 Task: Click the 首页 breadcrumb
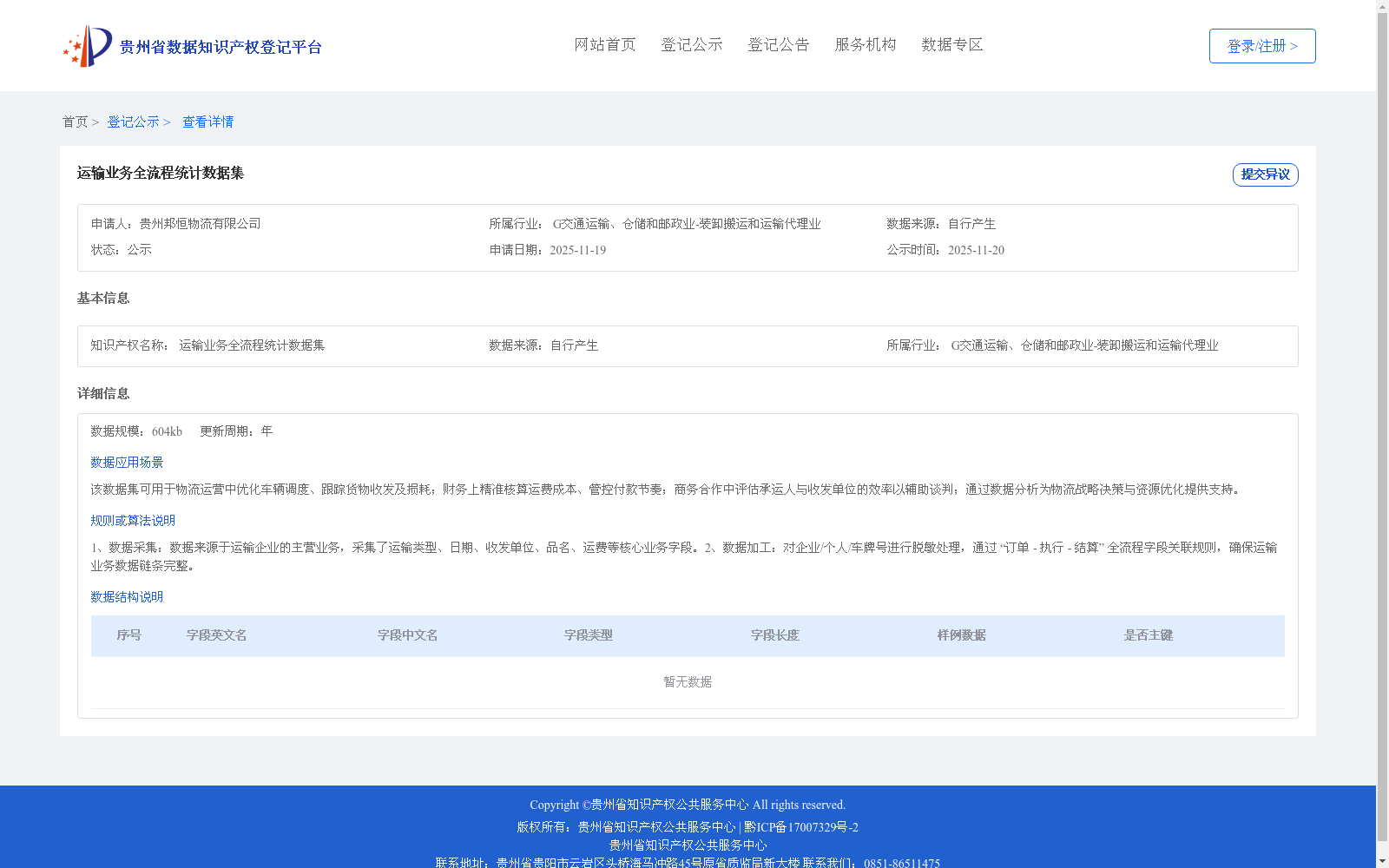(x=75, y=122)
